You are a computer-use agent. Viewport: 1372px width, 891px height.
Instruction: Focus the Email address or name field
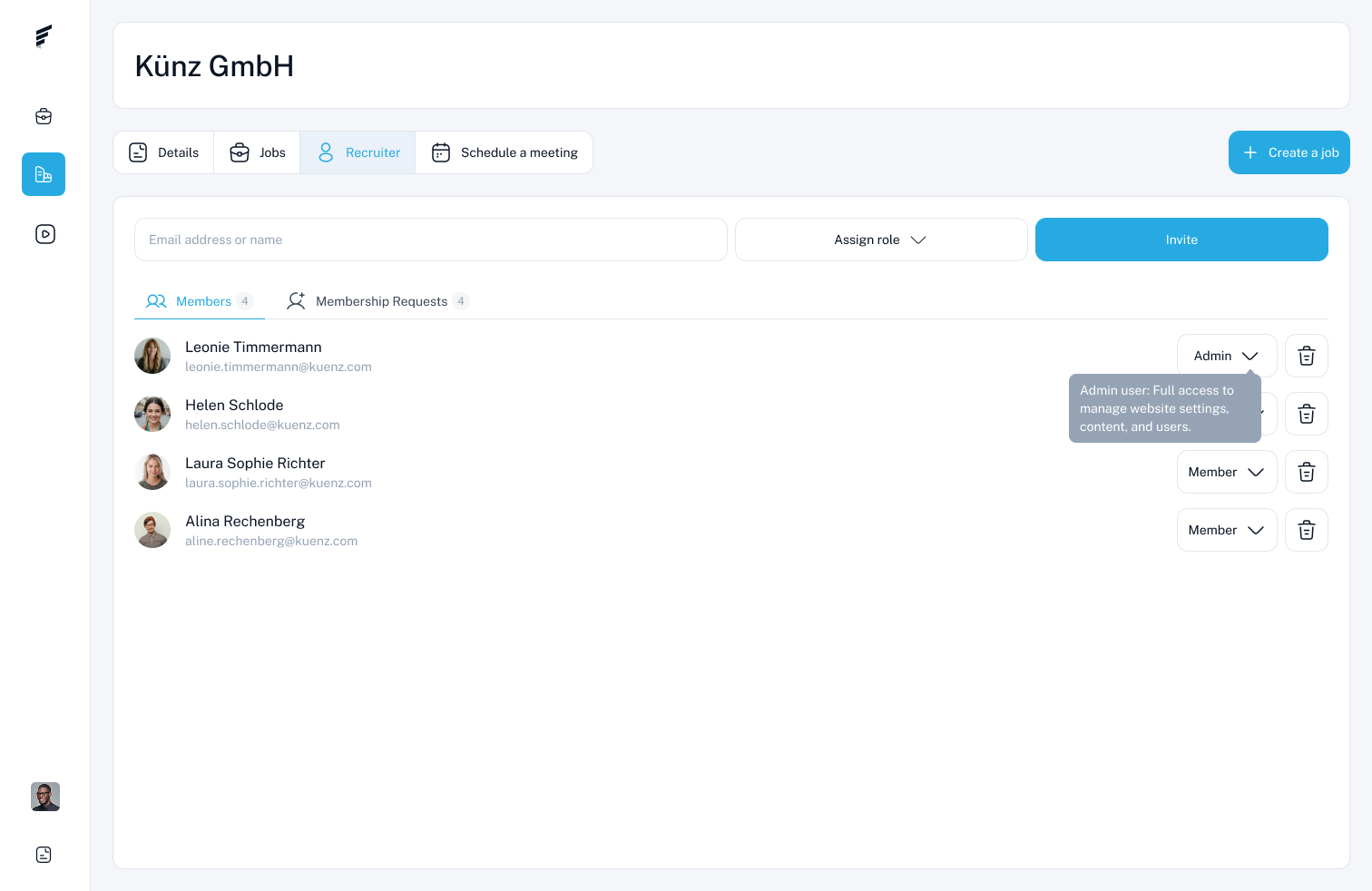(431, 240)
